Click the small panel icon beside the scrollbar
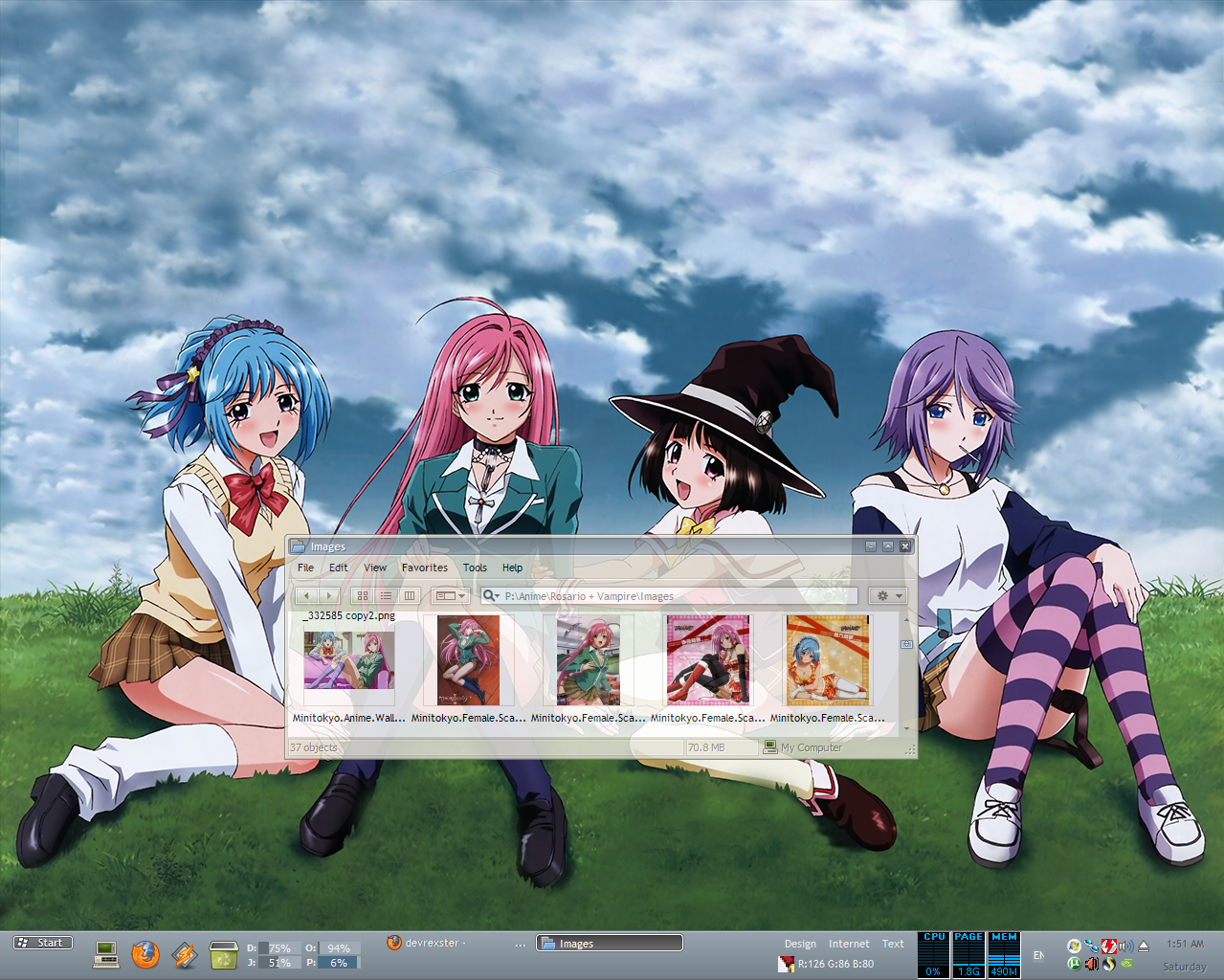This screenshot has height=980, width=1224. tap(907, 644)
